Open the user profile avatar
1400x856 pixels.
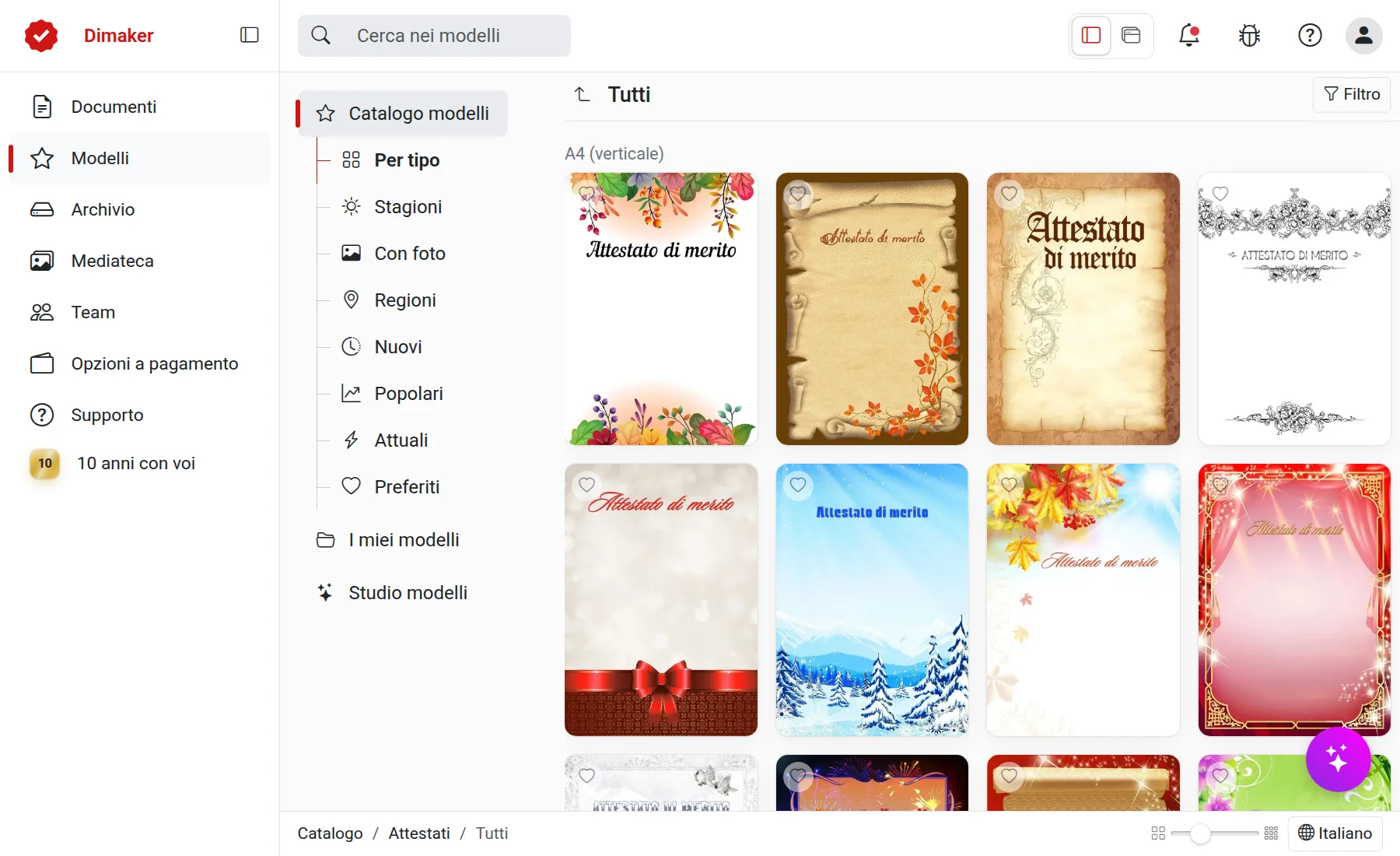pos(1363,35)
